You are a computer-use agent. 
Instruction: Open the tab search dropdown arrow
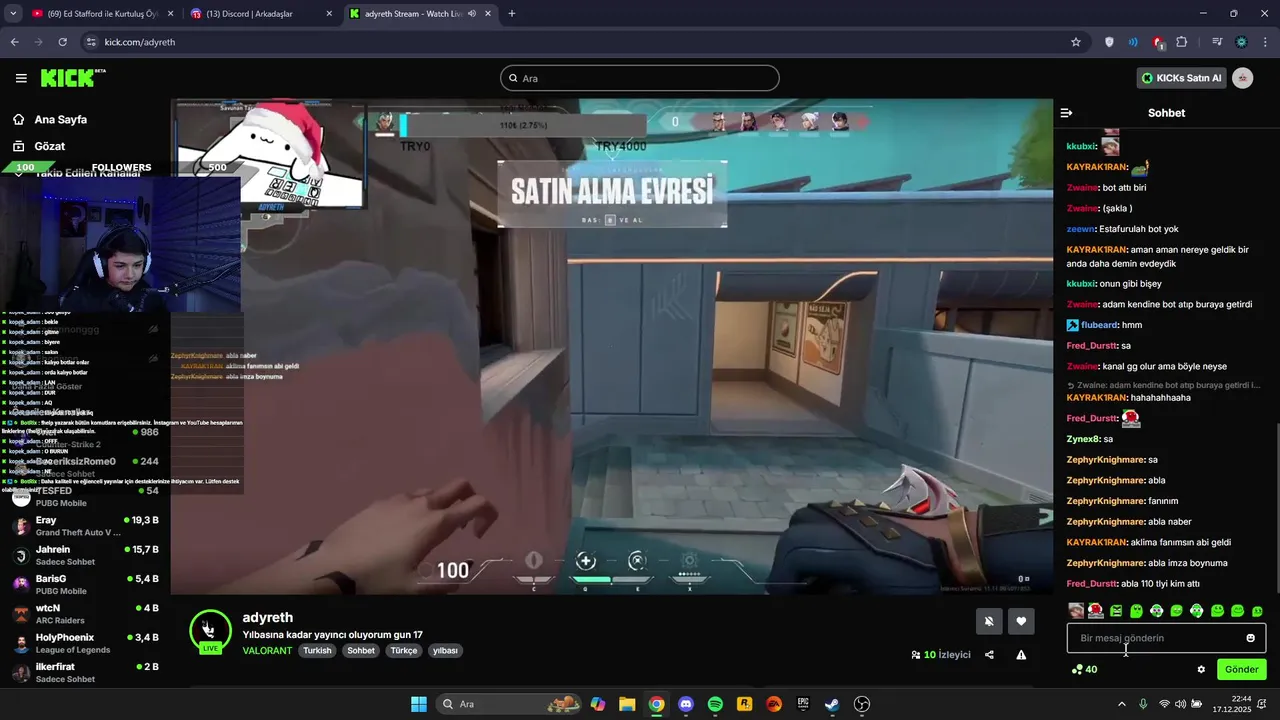tap(13, 14)
